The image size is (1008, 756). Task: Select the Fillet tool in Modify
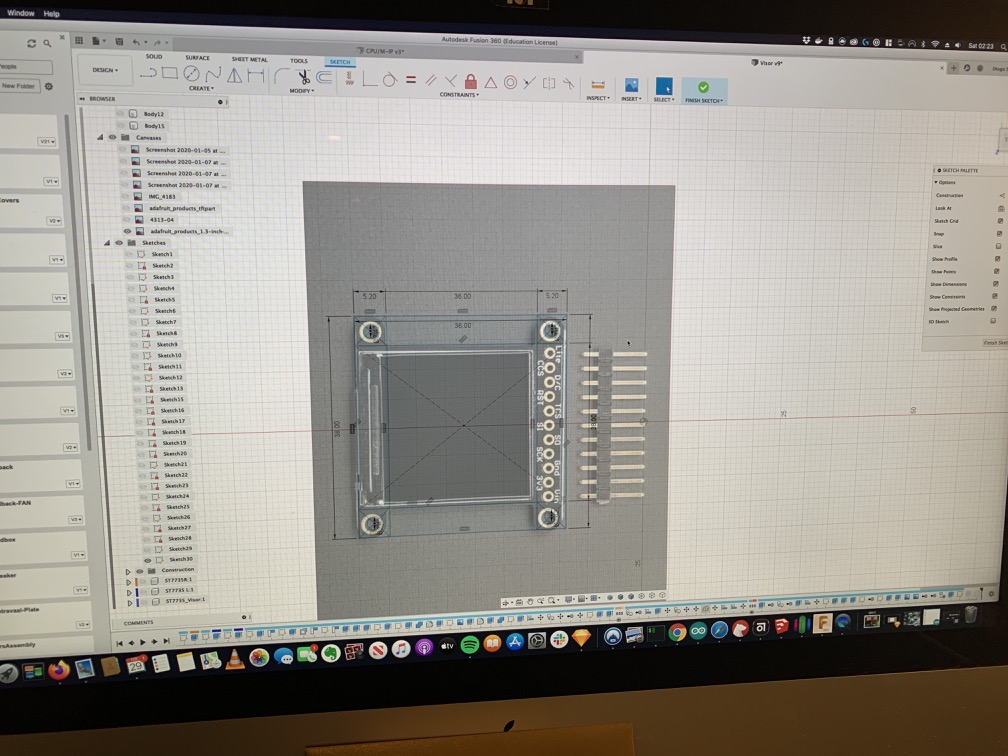(x=282, y=76)
